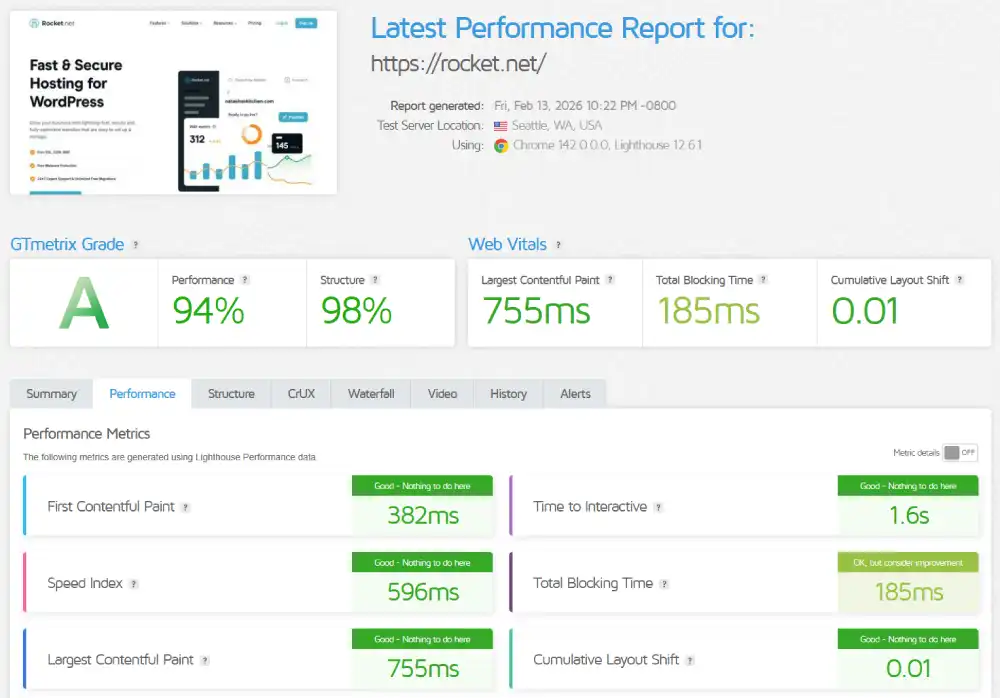The width and height of the screenshot is (1000, 698).
Task: Open the CrUX tab
Action: coord(300,393)
